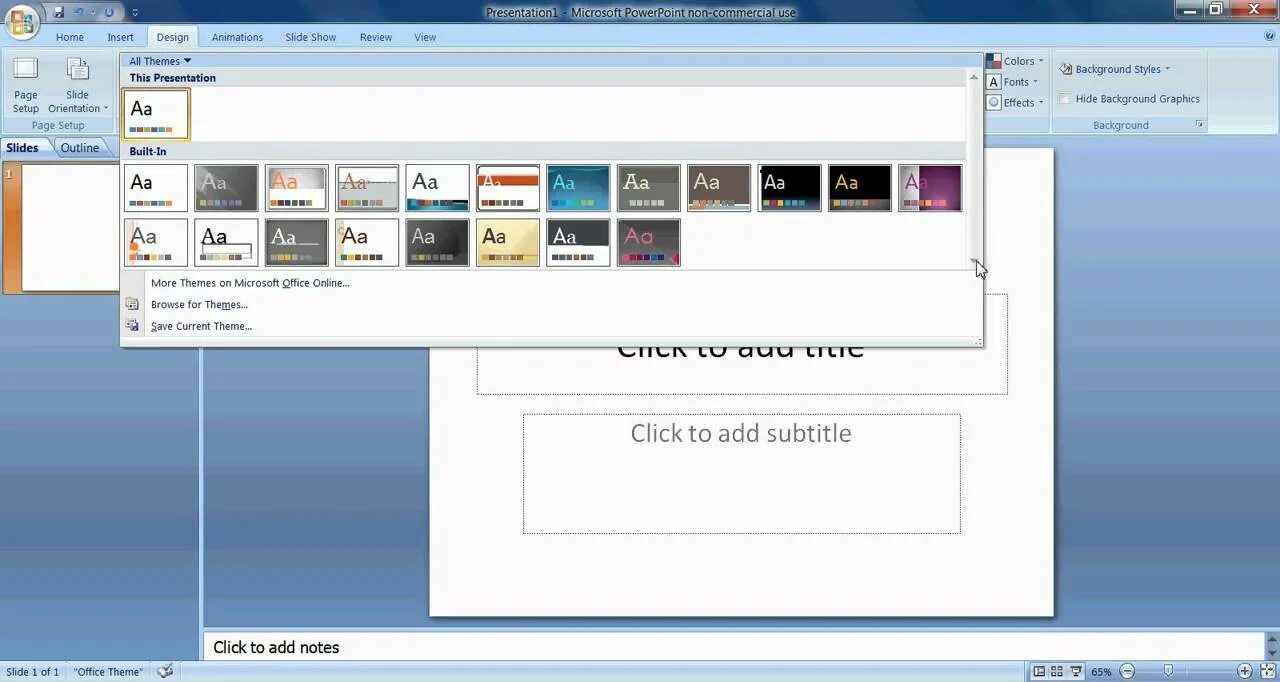Apply the white theme with the blue bottom stripe
The width and height of the screenshot is (1280, 682).
click(x=437, y=188)
